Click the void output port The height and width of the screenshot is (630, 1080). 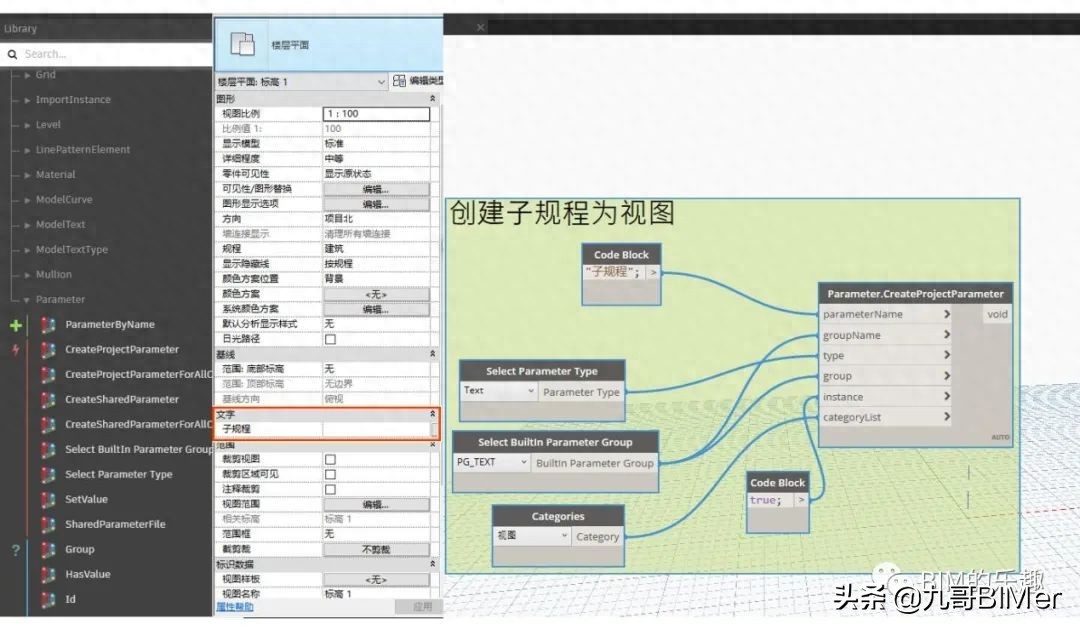(x=997, y=314)
